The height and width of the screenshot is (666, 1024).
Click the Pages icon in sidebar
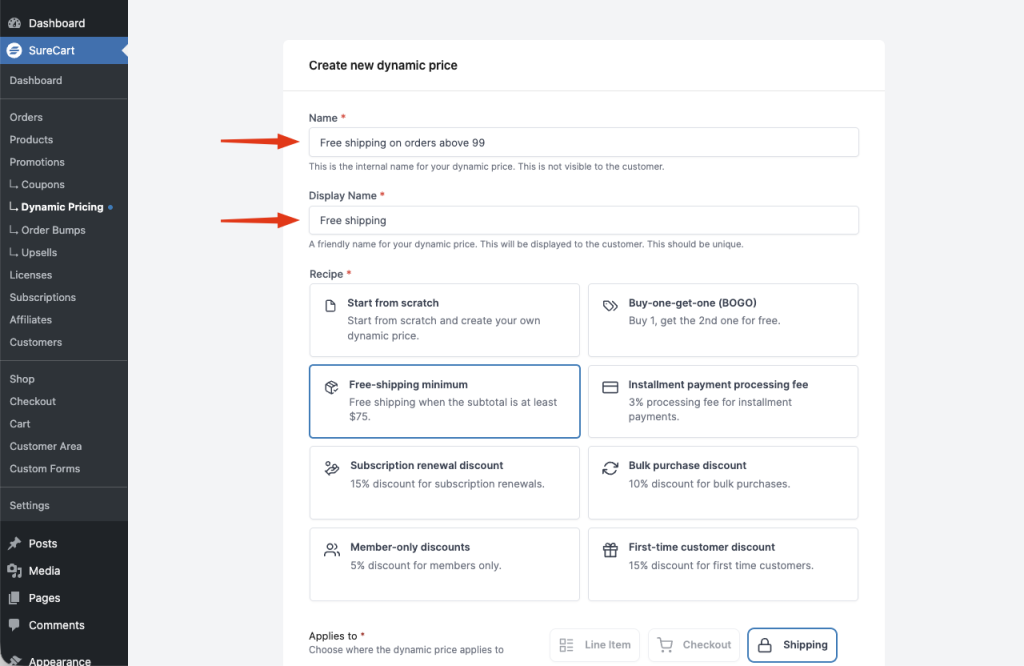point(14,598)
